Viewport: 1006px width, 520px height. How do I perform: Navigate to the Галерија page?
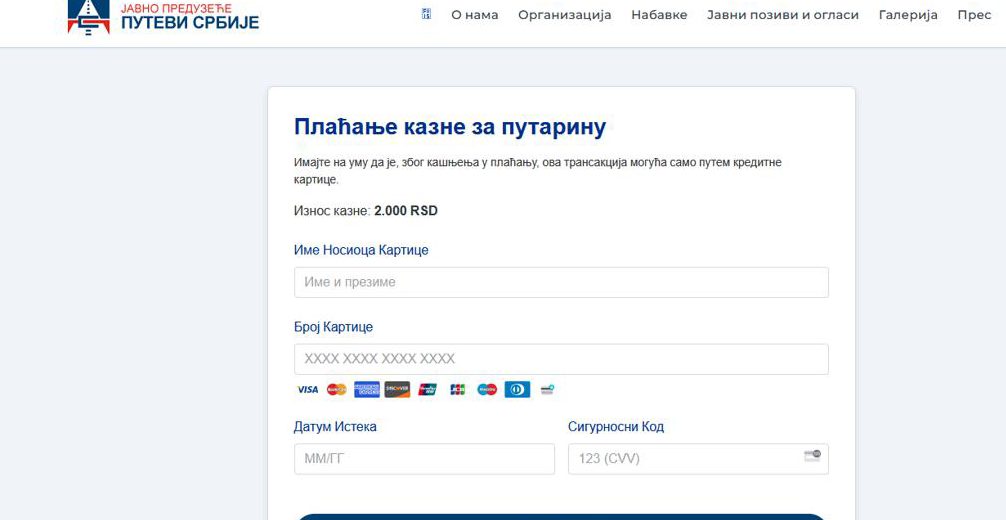tap(908, 15)
